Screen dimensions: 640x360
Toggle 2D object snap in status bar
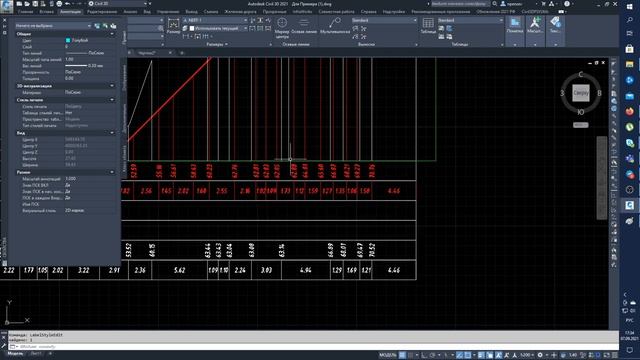pyautogui.click(x=468, y=355)
